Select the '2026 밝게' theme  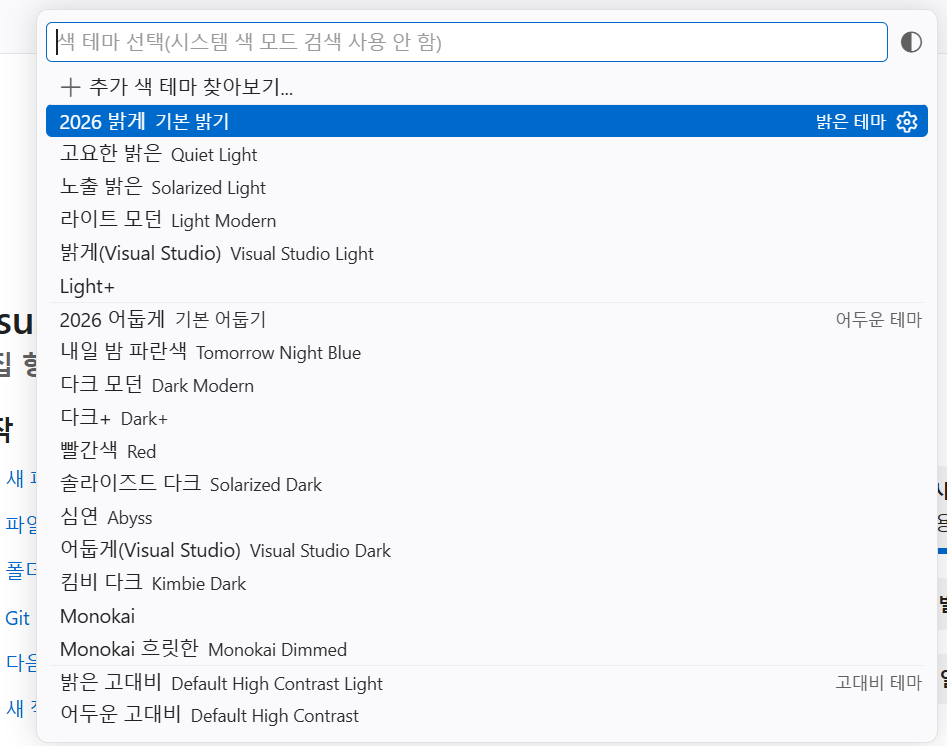pyautogui.click(x=487, y=121)
